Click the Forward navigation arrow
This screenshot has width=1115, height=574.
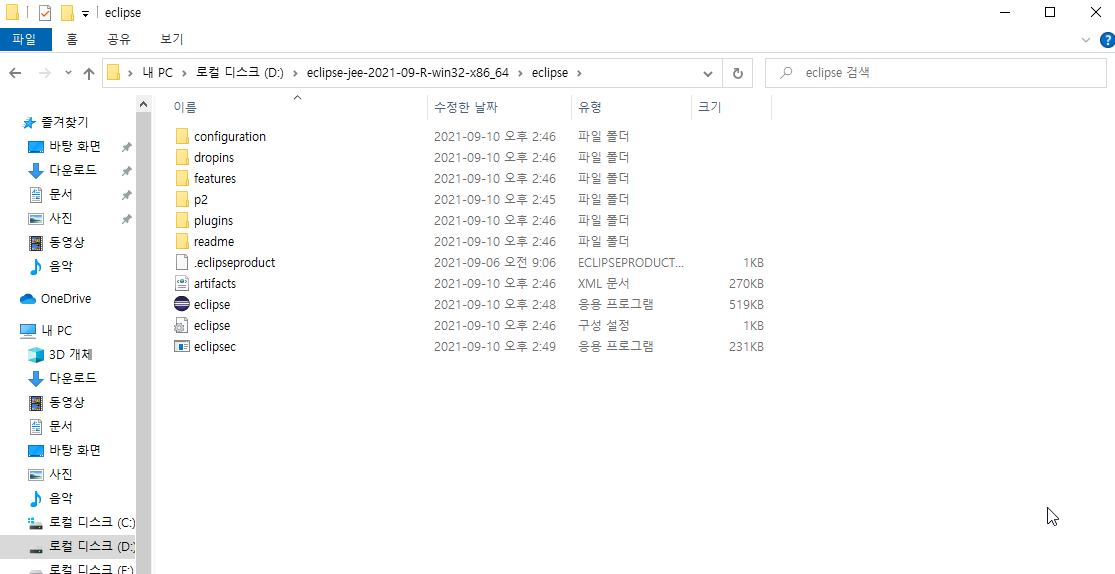(44, 73)
